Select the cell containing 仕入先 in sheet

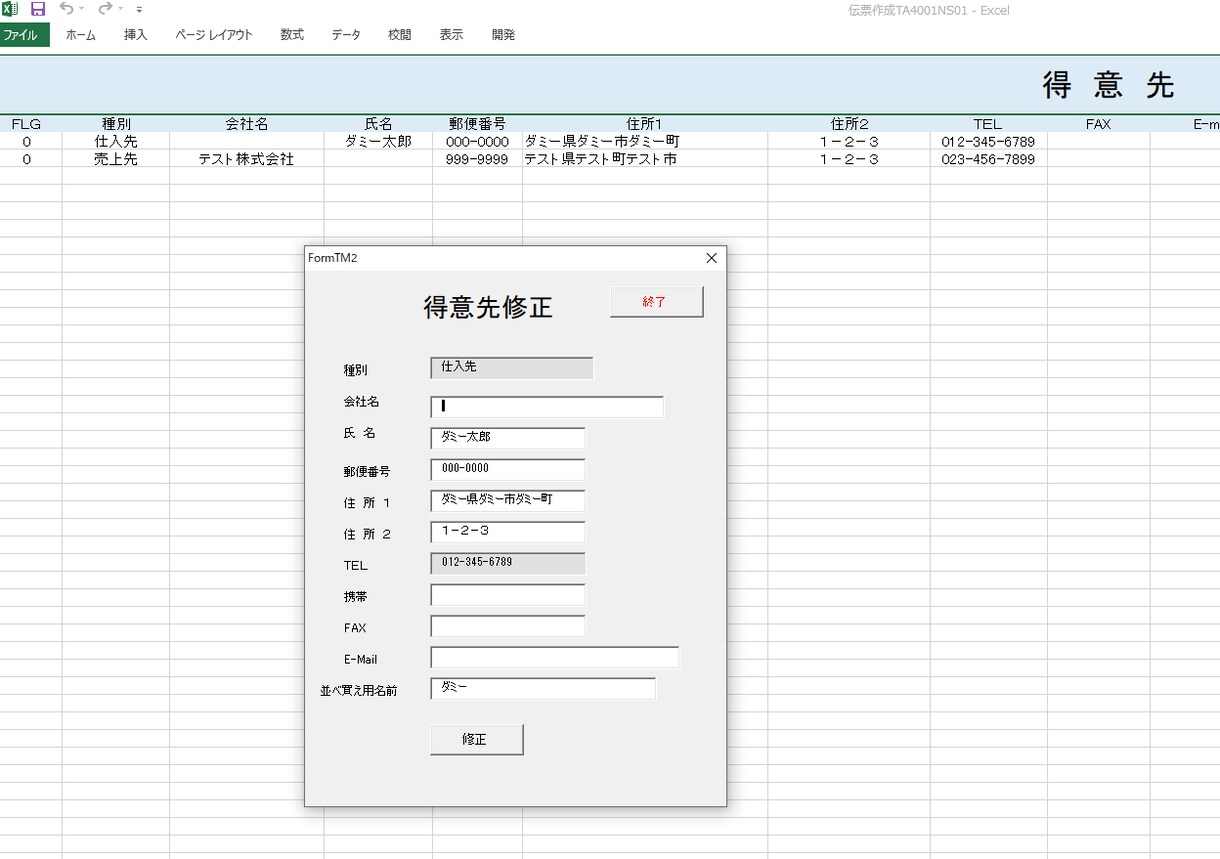click(116, 142)
